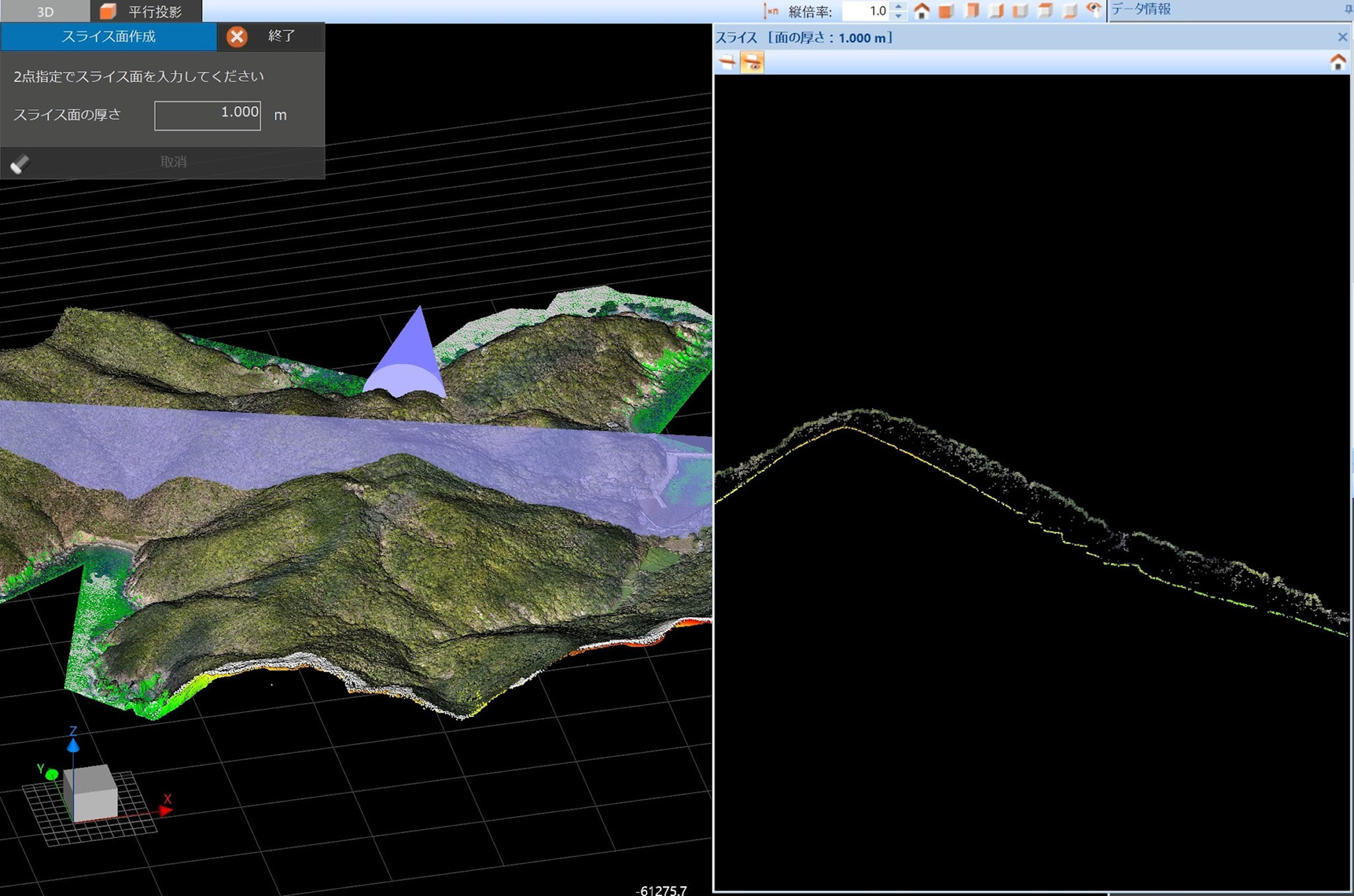The height and width of the screenshot is (896, 1354).
Task: Click the vertical scale ×n icon
Action: (771, 11)
